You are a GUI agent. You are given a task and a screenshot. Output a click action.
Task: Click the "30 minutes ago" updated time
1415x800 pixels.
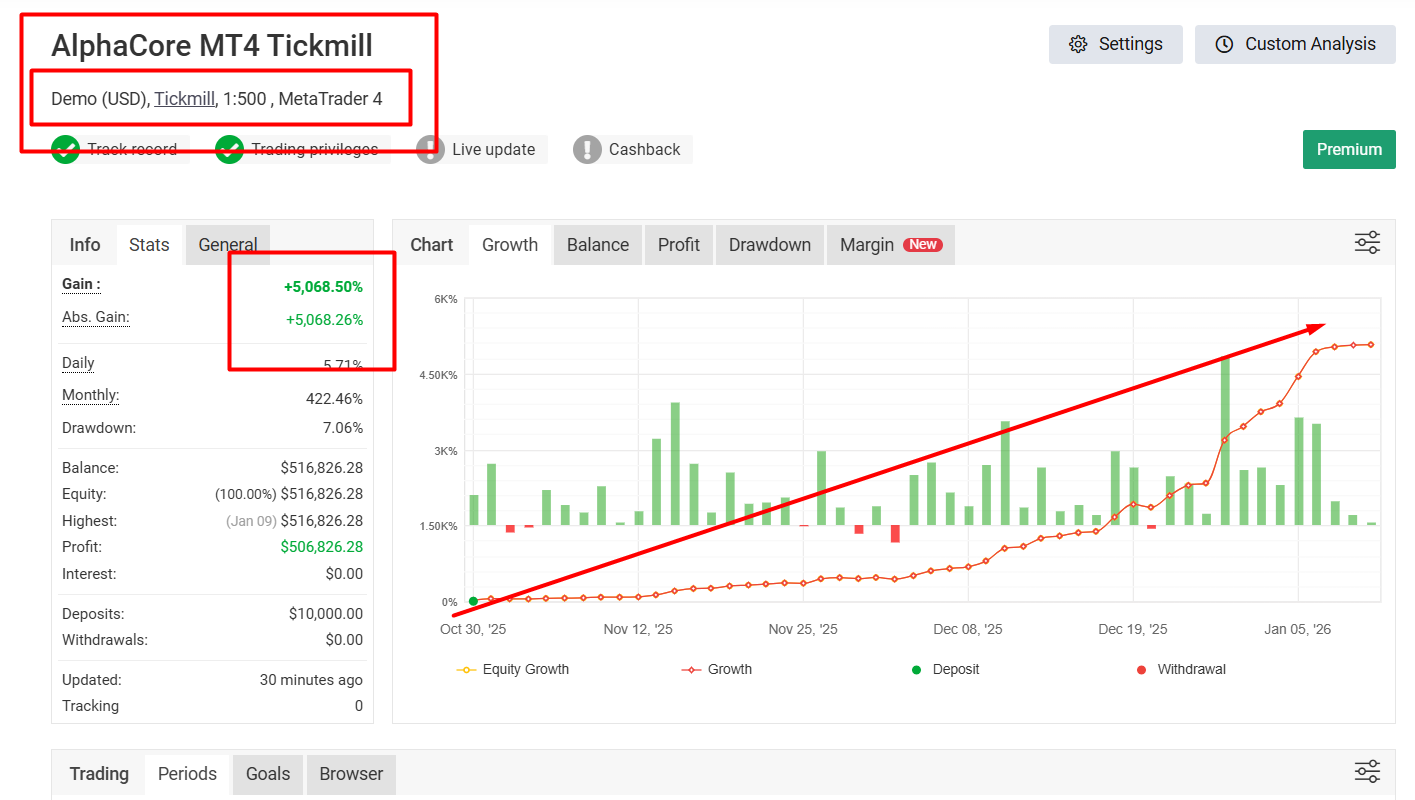[x=311, y=680]
